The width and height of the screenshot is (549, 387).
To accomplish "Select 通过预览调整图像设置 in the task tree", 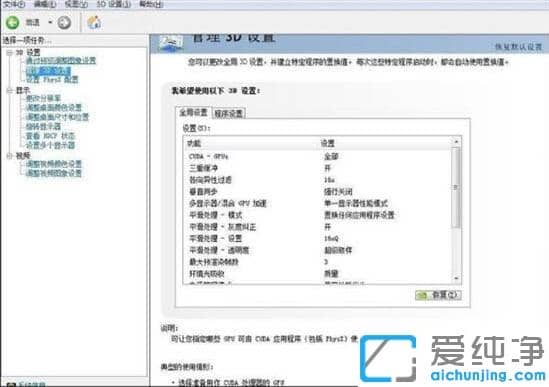I will [61, 61].
